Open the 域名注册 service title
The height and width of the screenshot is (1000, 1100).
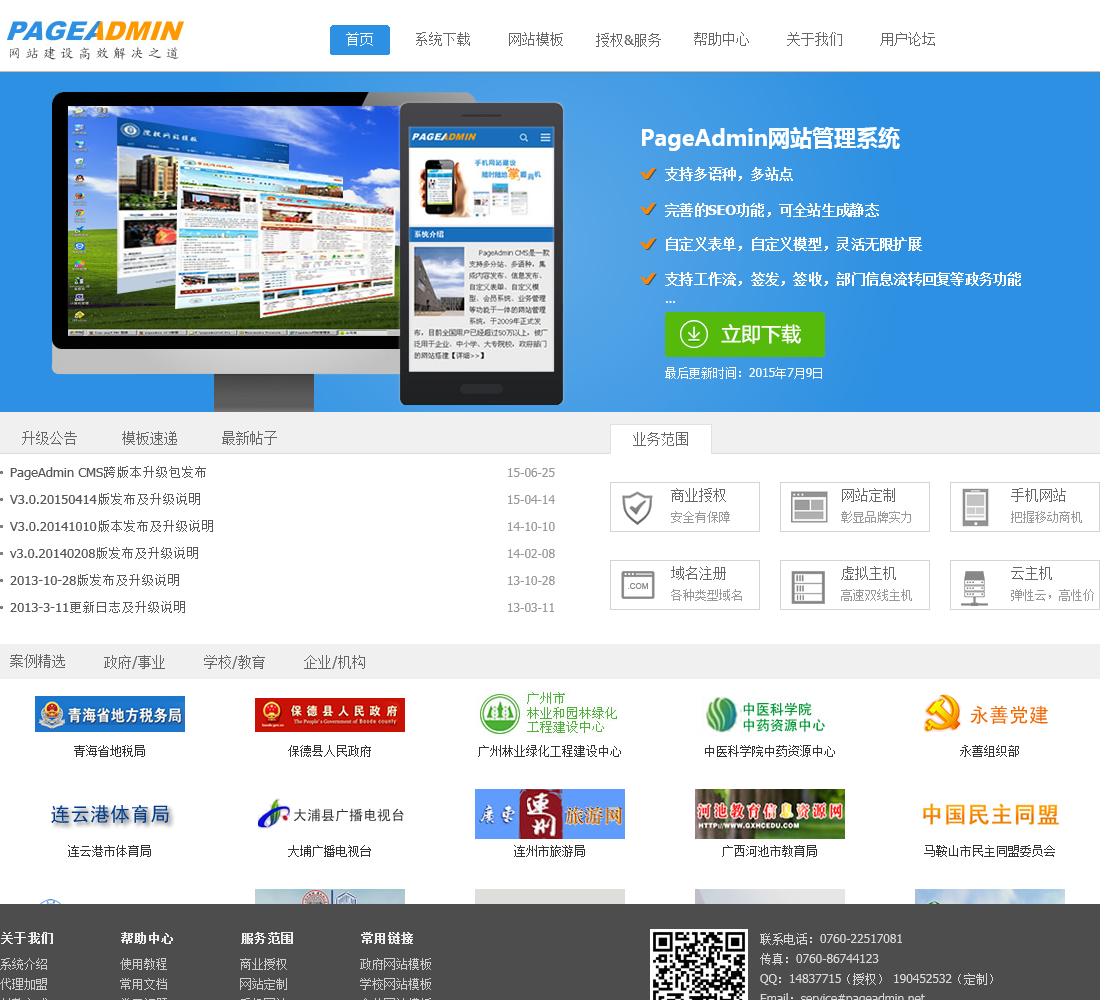tap(698, 573)
